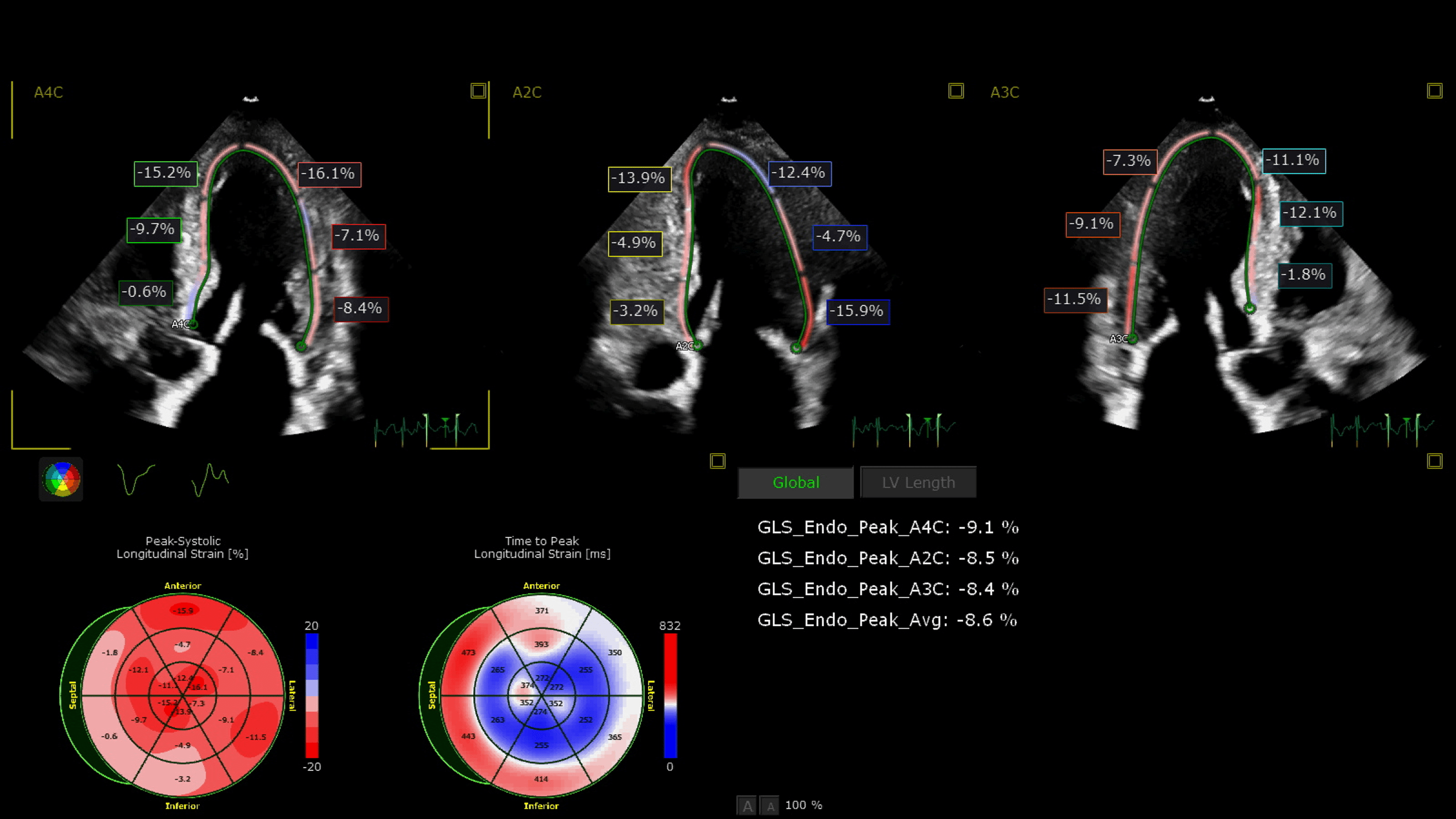Select A3C segment label -1.8%
Screen dimensions: 1456x819
[x=1305, y=276]
